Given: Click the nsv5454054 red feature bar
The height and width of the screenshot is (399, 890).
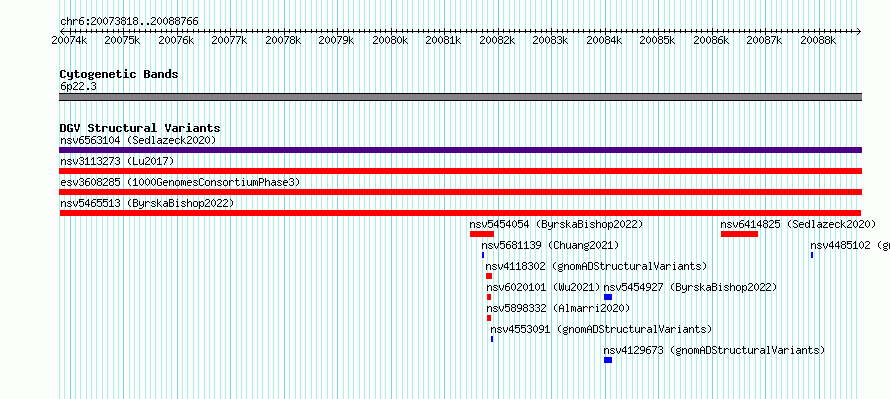Looking at the screenshot, I should [x=482, y=234].
